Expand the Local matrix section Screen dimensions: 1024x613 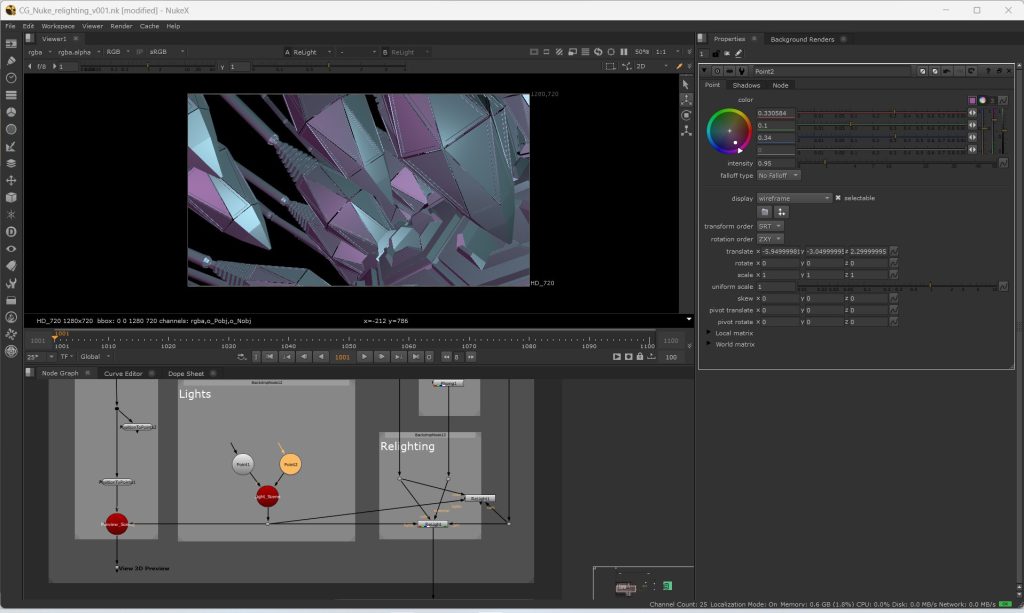[x=709, y=333]
